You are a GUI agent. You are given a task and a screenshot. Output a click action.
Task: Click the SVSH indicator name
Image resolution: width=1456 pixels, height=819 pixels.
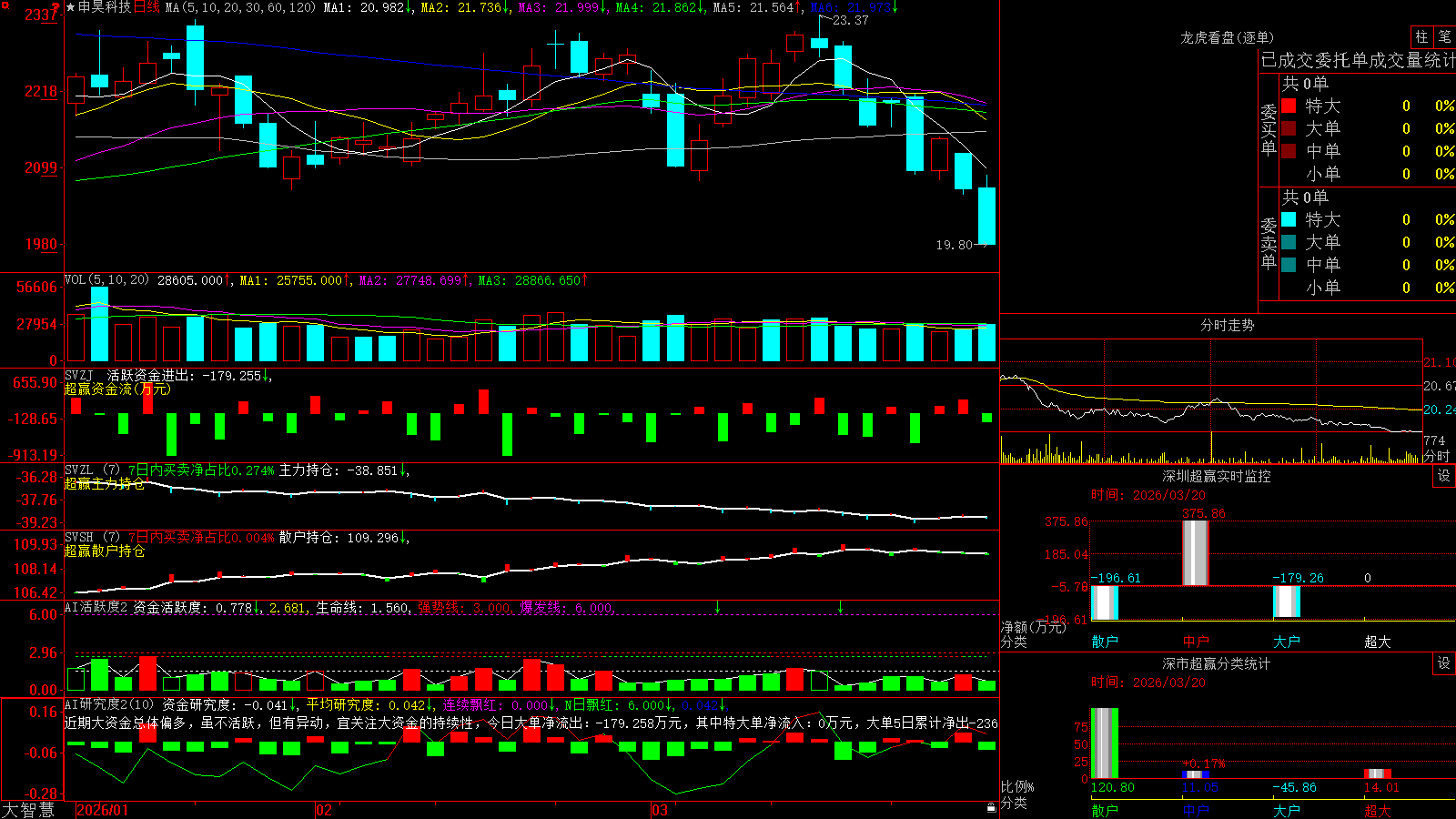coord(79,538)
